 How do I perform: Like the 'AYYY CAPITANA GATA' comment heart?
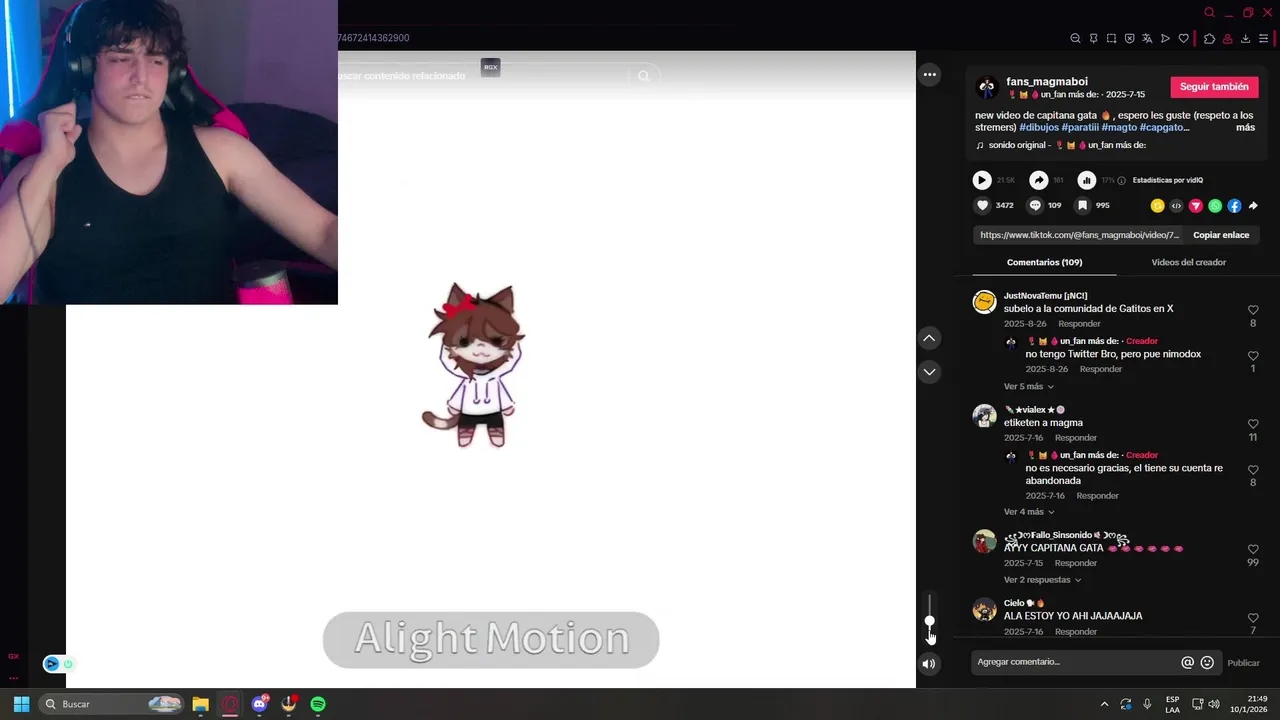point(1253,550)
